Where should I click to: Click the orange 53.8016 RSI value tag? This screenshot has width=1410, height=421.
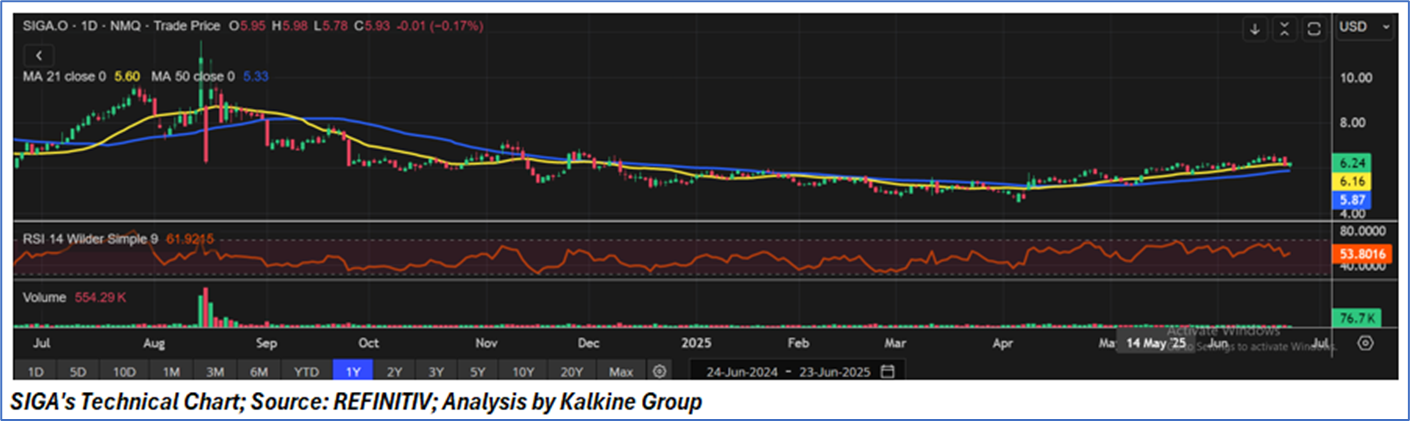(1360, 254)
